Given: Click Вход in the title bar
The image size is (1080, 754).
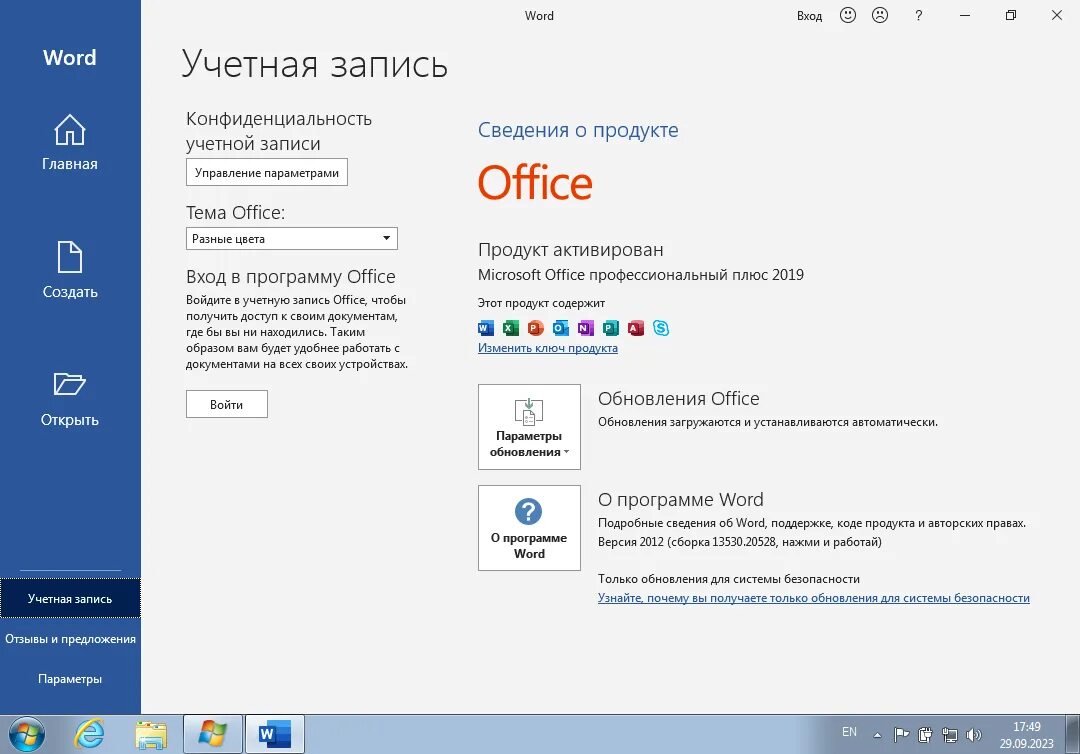Looking at the screenshot, I should point(809,16).
